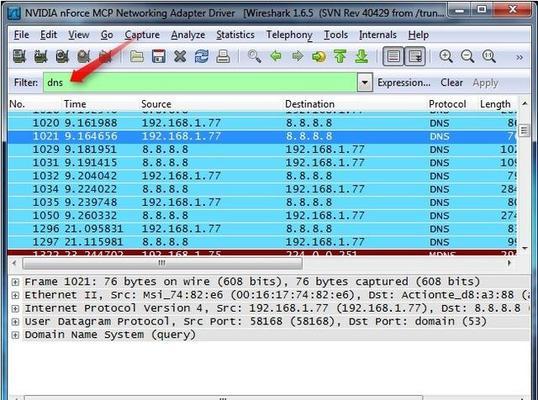Close this capture file X icon
This screenshot has width=538, height=400.
pos(180,56)
